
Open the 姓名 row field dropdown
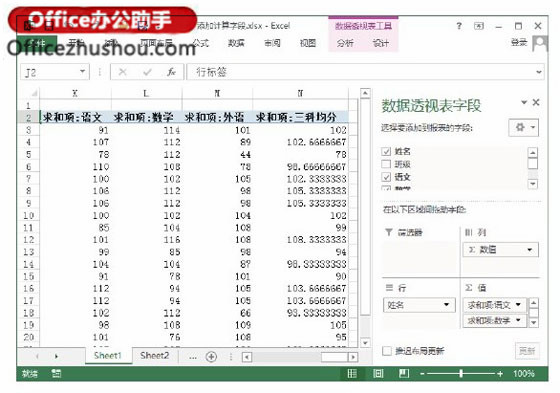pos(446,305)
